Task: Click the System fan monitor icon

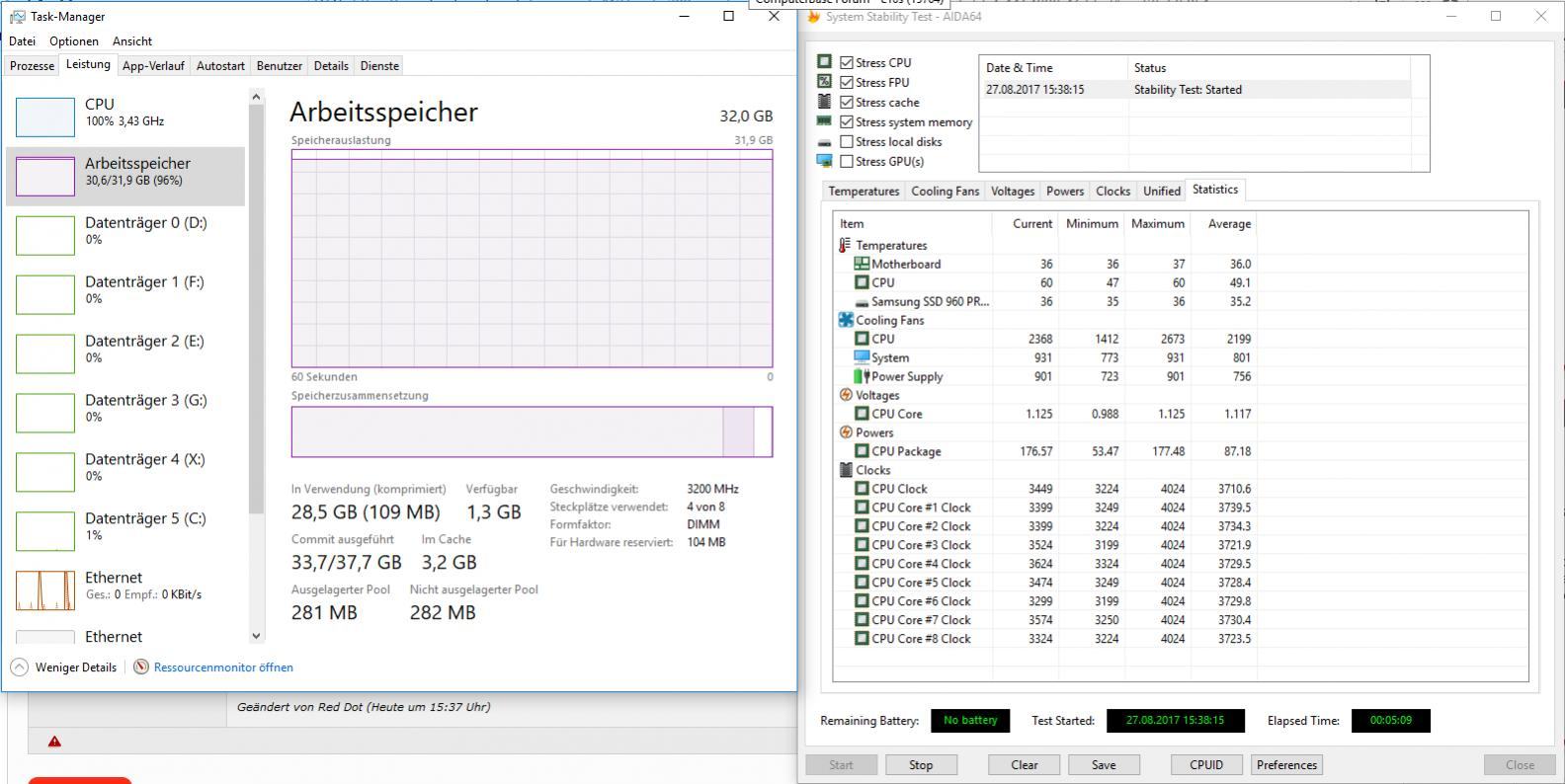Action: (x=862, y=357)
